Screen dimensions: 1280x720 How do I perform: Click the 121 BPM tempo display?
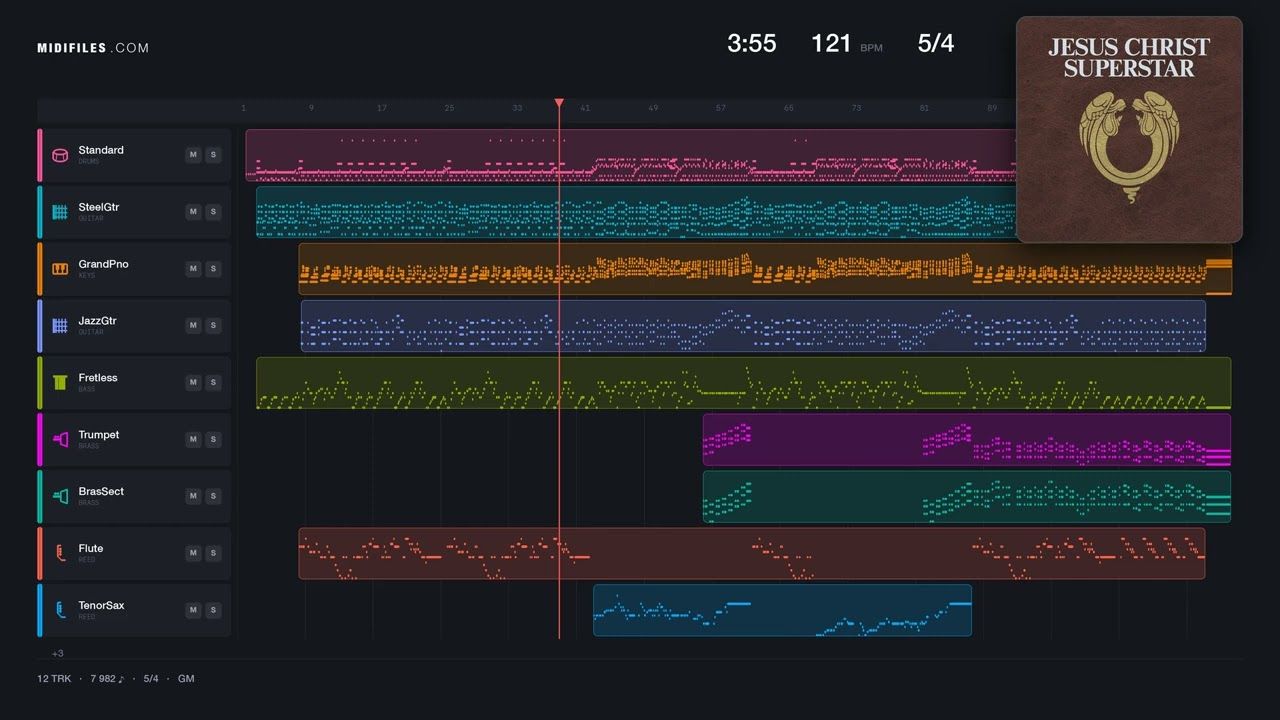click(846, 43)
